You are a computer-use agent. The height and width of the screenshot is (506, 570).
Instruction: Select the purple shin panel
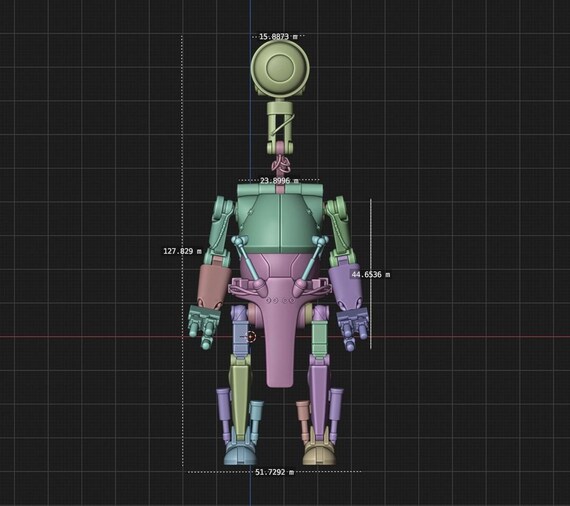[319, 400]
